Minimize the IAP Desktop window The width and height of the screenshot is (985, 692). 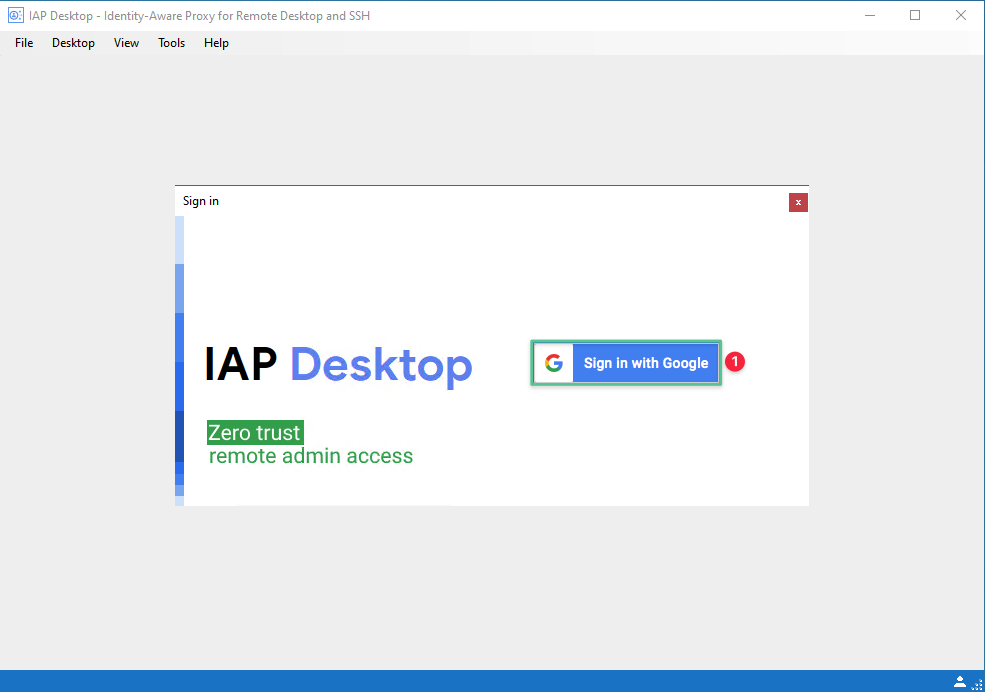coord(870,15)
